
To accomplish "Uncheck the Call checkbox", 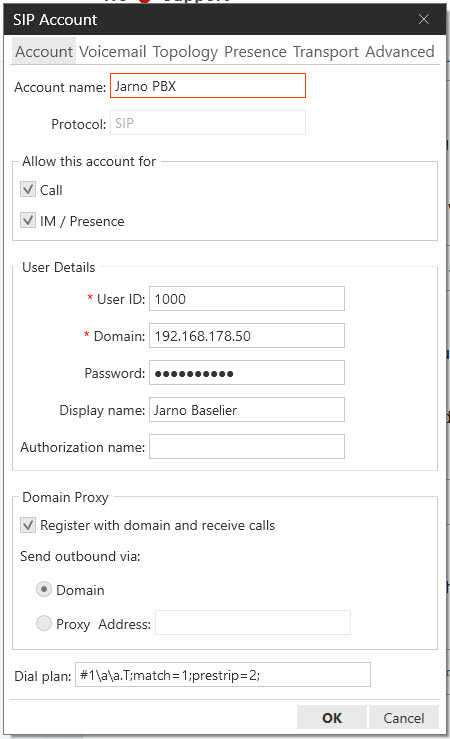I will point(28,189).
